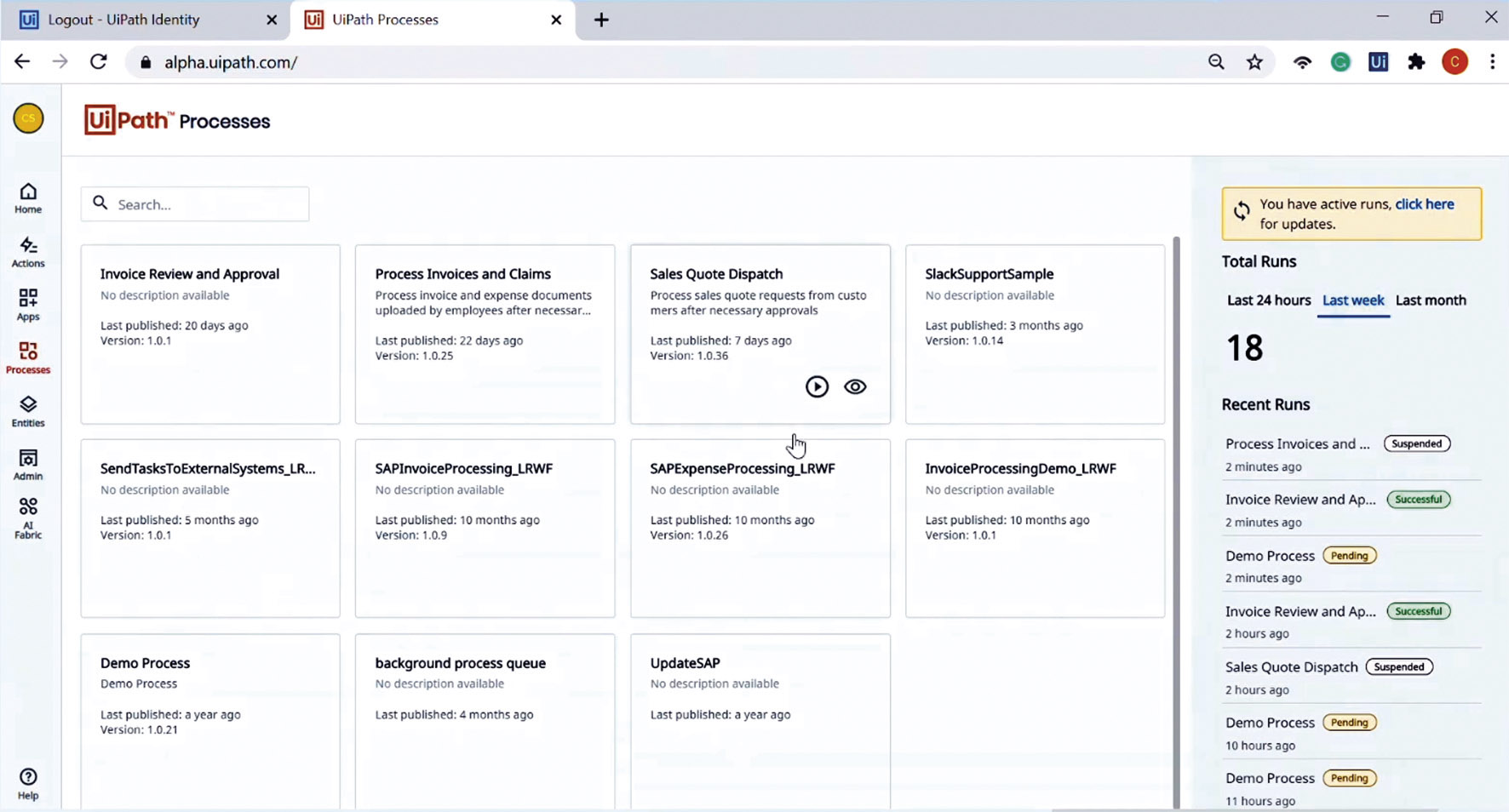Select Invoice Review run from 2 minutes ago
The height and width of the screenshot is (812, 1509).
point(1351,510)
